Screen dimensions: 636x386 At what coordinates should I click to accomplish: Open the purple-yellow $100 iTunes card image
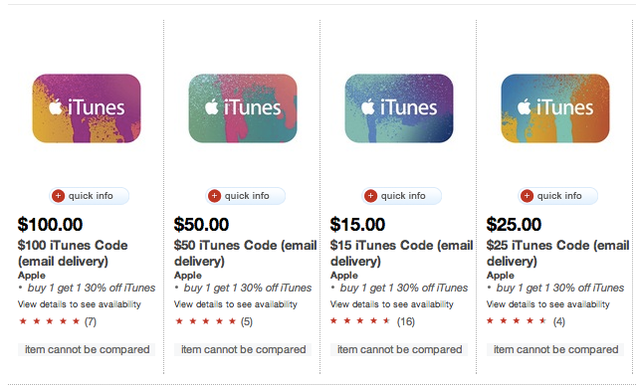tap(86, 108)
